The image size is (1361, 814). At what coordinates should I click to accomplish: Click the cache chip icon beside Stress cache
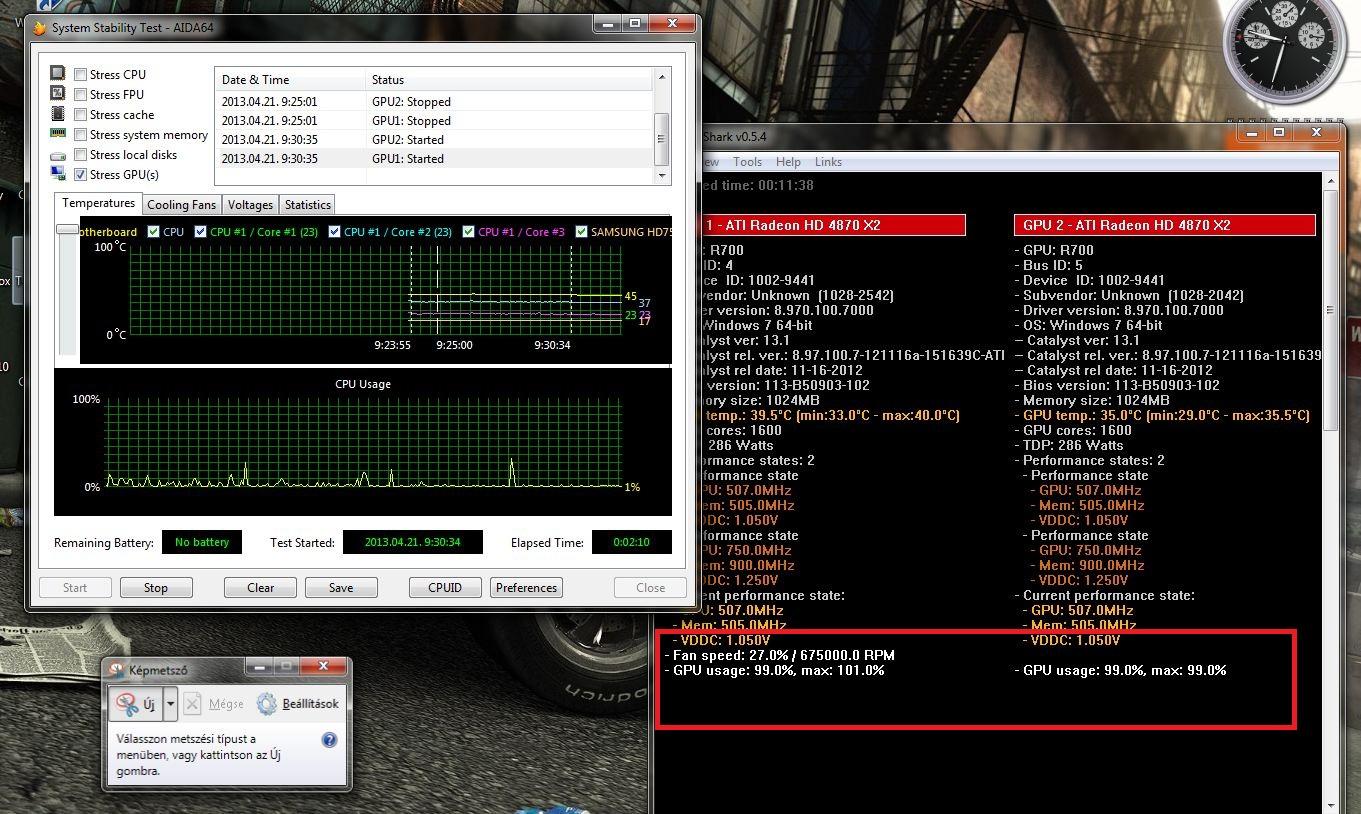click(57, 114)
